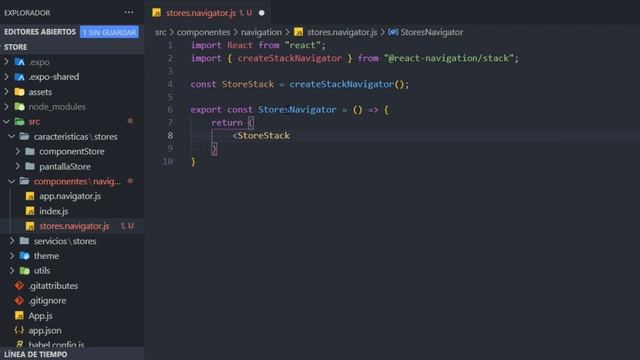Click the 1 SIN GUARDAR badge

click(109, 32)
